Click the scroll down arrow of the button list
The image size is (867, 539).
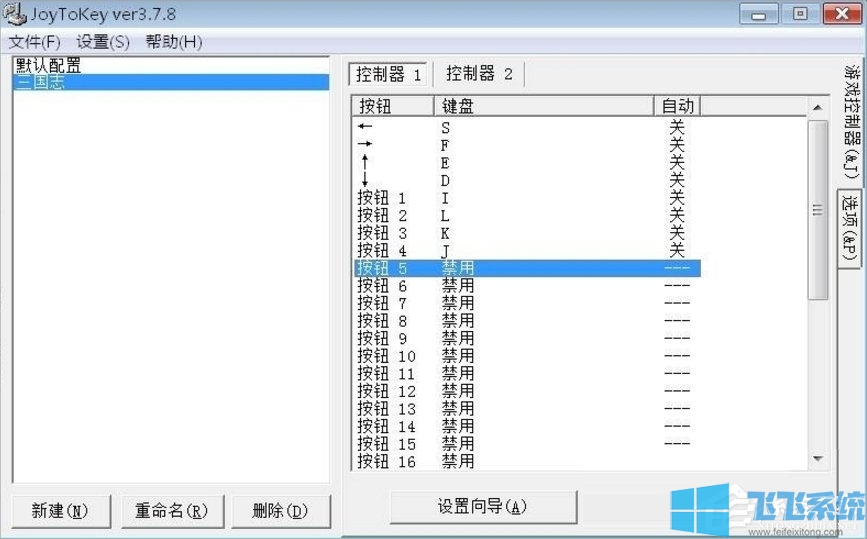click(x=818, y=458)
